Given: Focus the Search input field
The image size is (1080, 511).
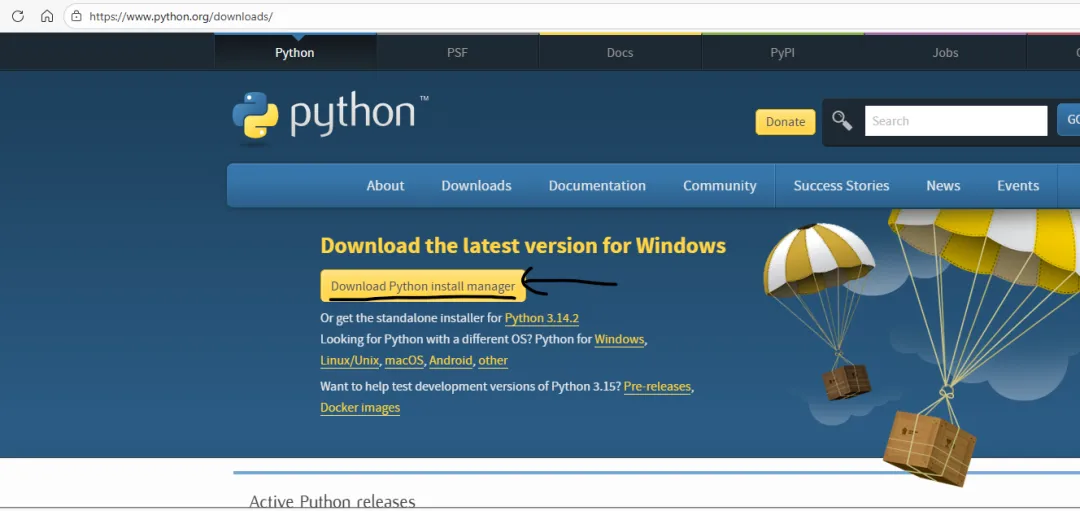Looking at the screenshot, I should point(956,121).
